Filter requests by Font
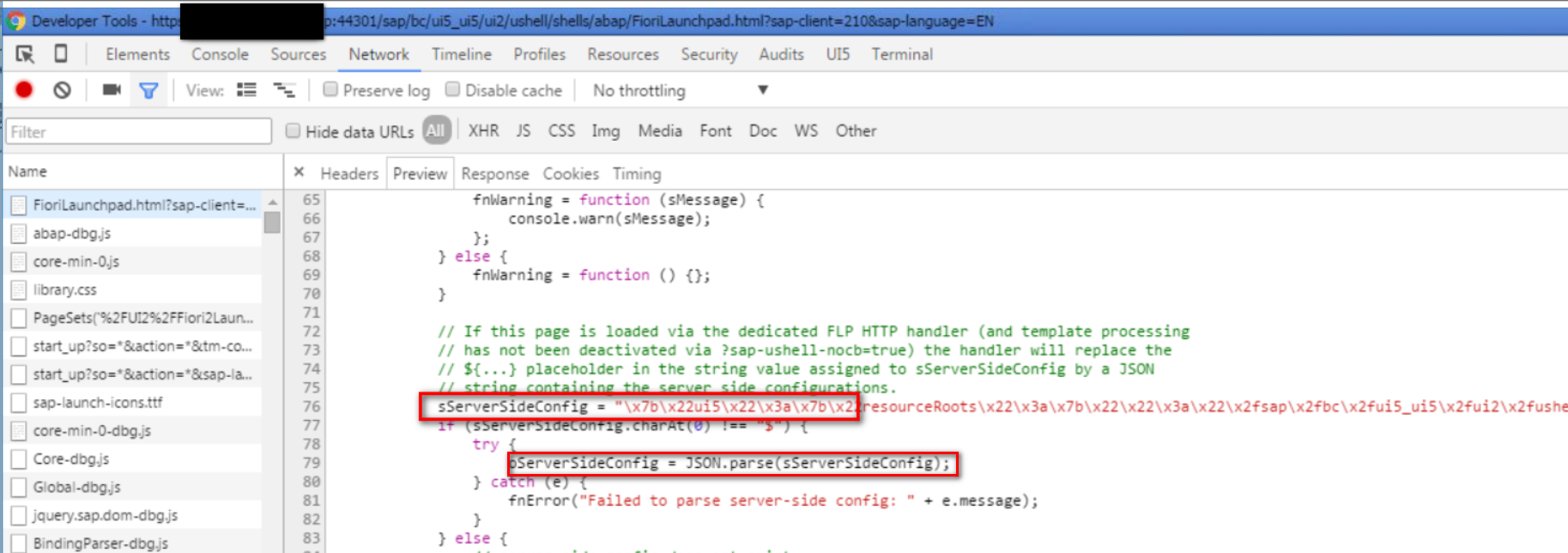Image resolution: width=1568 pixels, height=553 pixels. 716,131
